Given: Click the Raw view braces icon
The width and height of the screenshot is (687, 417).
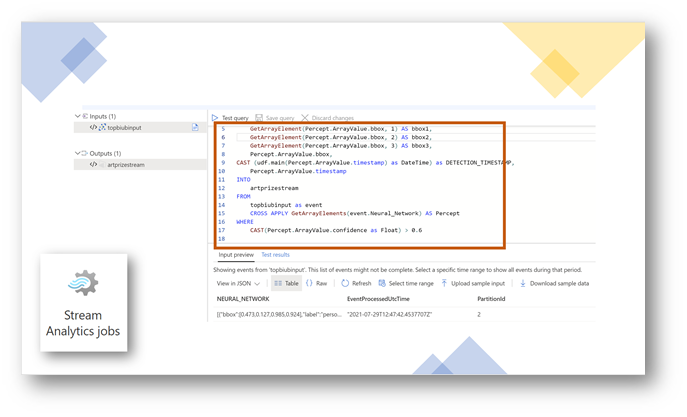Looking at the screenshot, I should (x=309, y=283).
